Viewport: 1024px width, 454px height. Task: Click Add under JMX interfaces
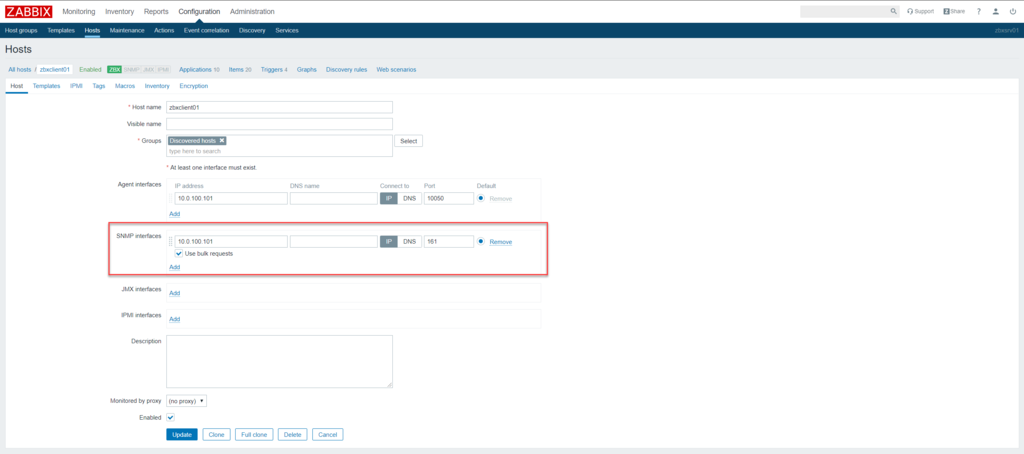click(174, 293)
